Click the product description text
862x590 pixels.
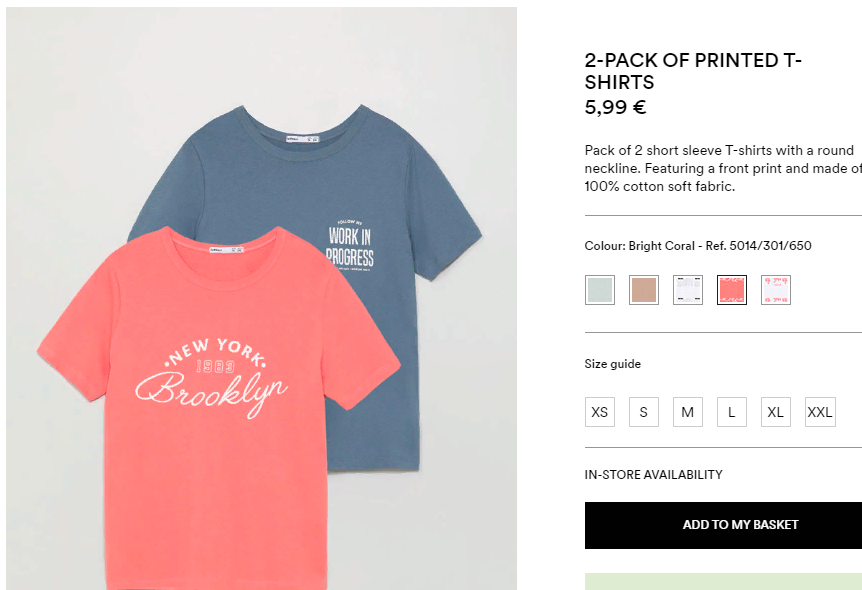point(722,168)
